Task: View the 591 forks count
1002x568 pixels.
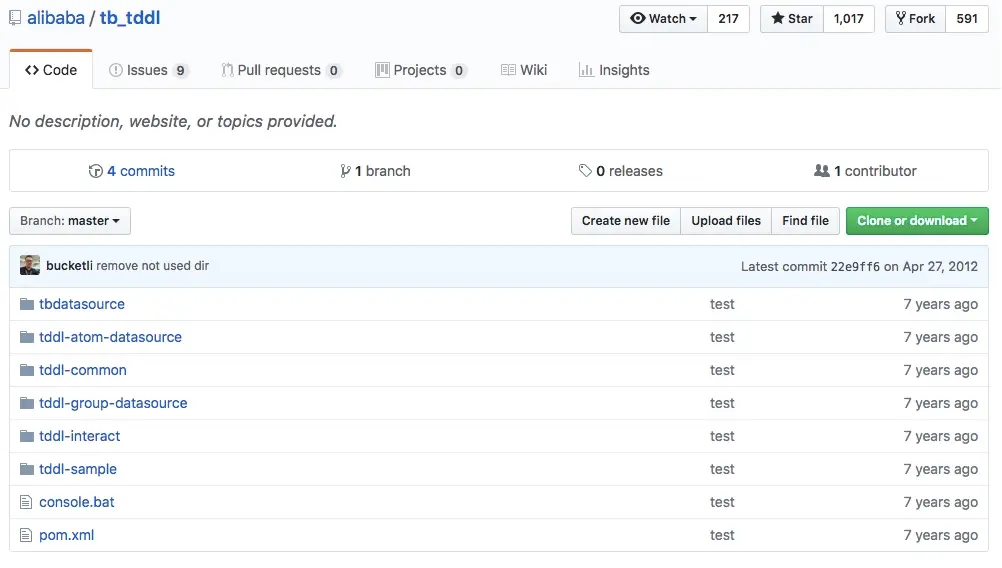Action: (967, 19)
